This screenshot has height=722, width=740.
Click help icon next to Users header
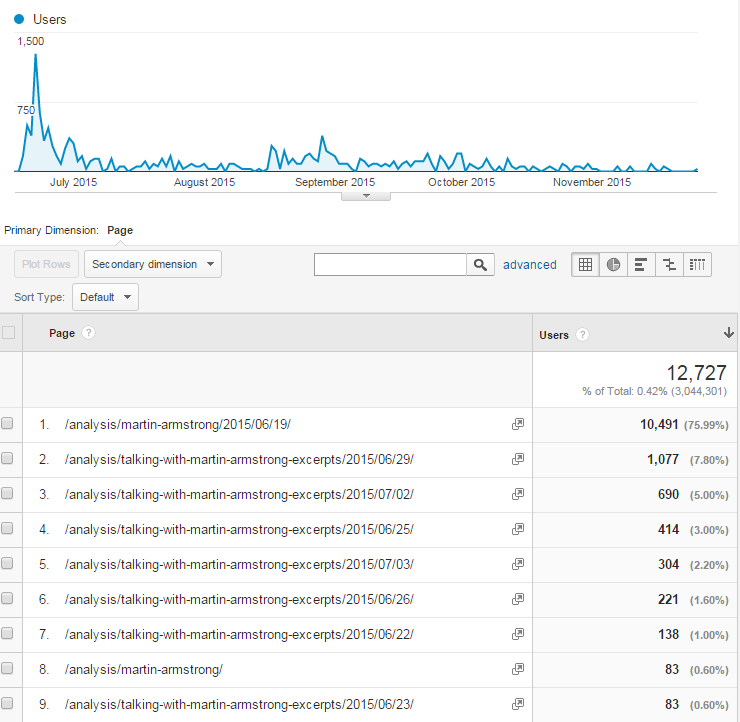pos(583,335)
